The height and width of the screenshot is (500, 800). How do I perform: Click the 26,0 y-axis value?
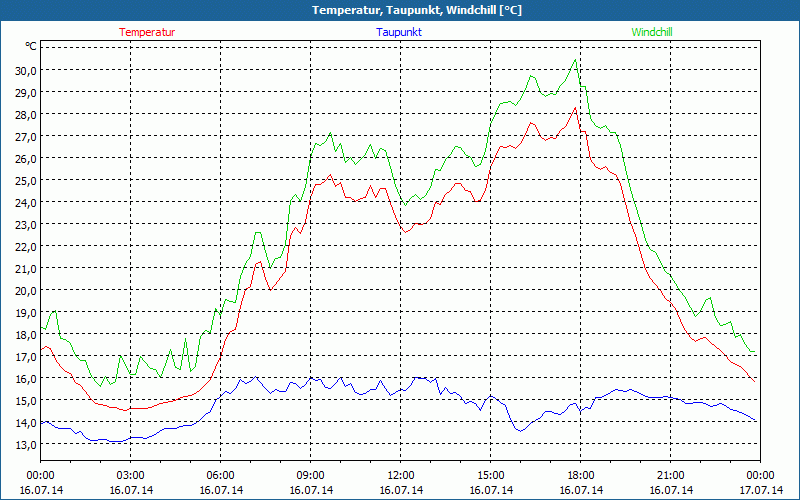point(26,158)
